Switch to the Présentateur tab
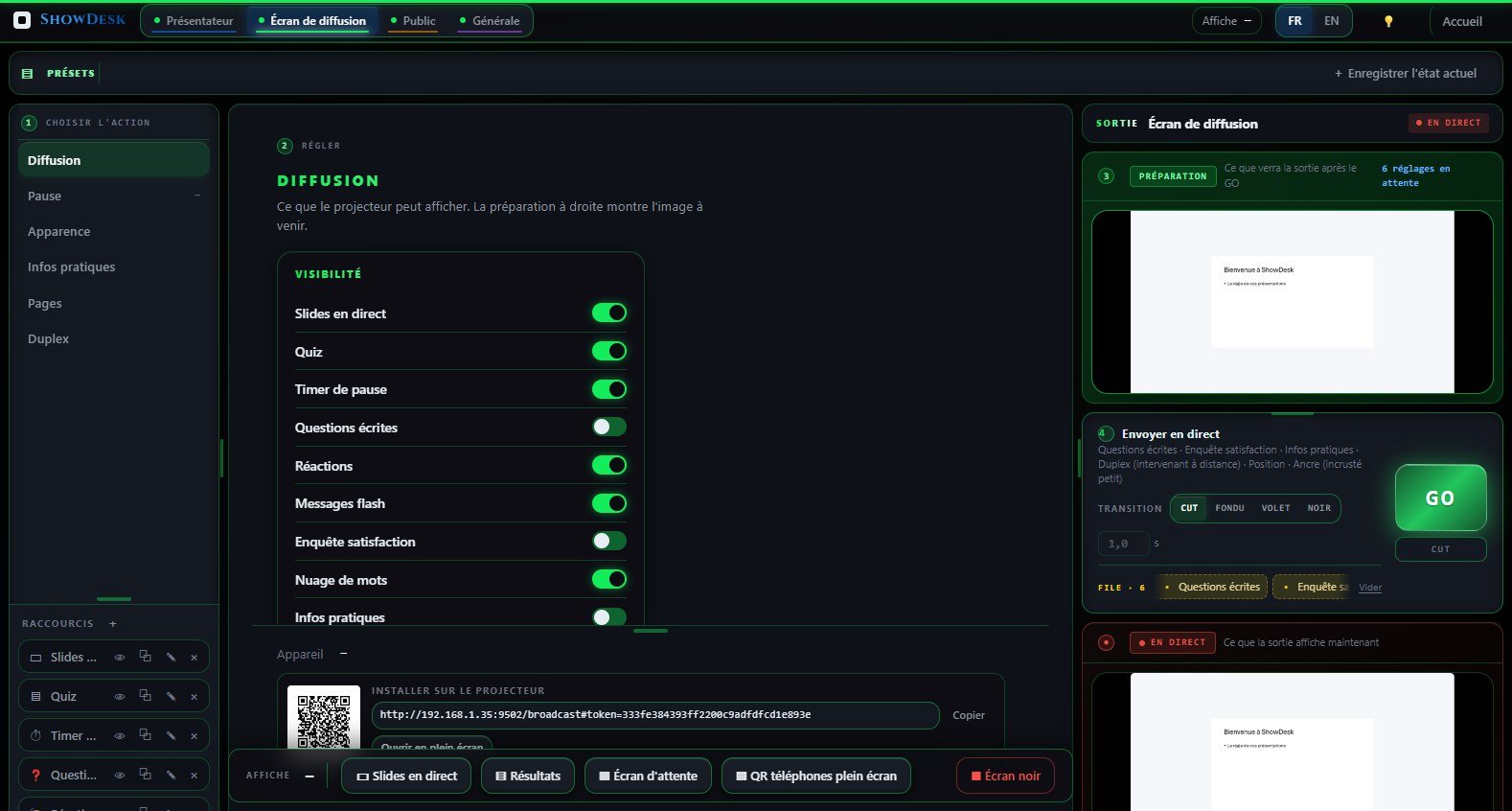1512x811 pixels. point(194,21)
